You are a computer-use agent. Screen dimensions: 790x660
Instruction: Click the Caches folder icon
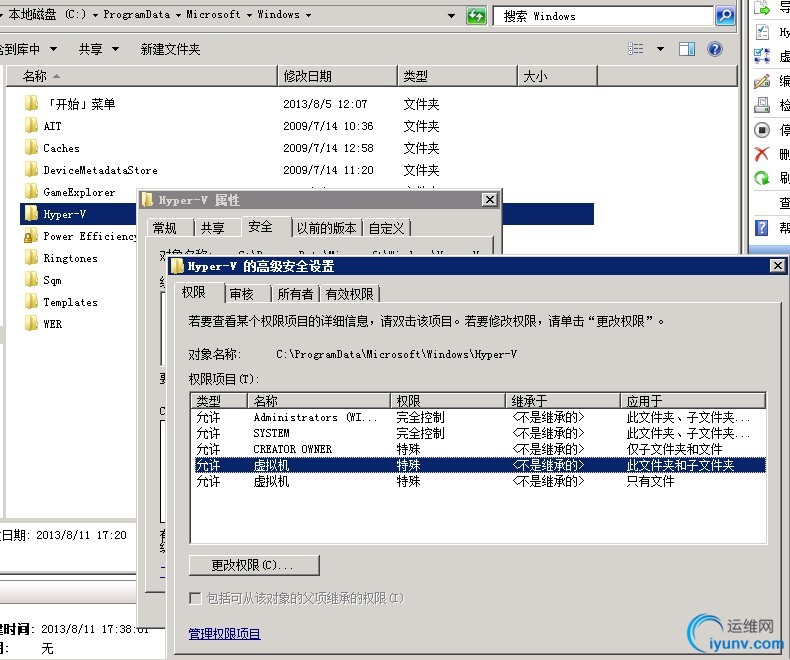pos(31,148)
